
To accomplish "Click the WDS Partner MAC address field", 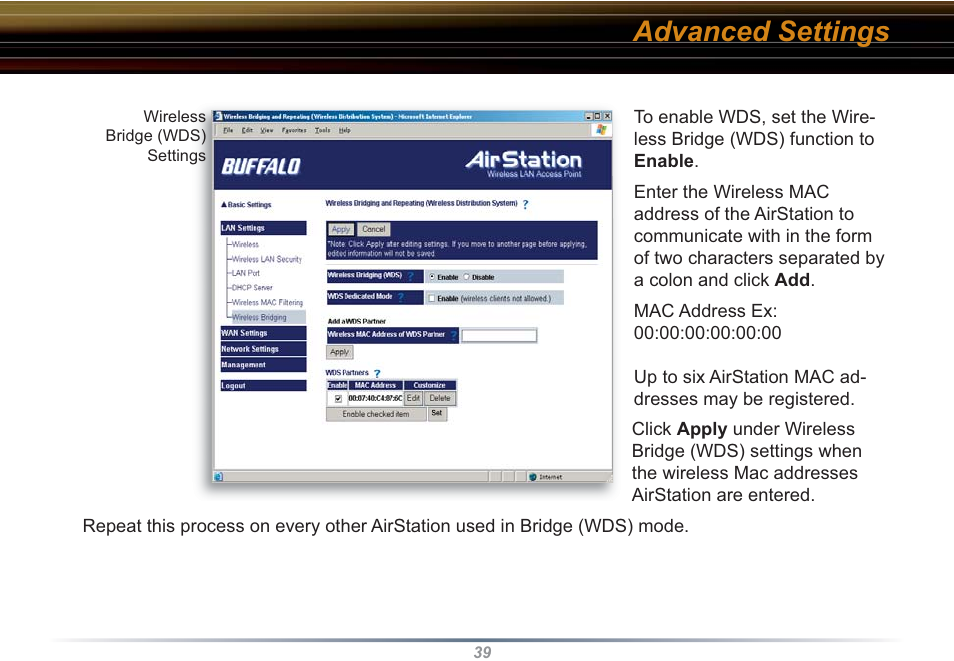I will (499, 335).
